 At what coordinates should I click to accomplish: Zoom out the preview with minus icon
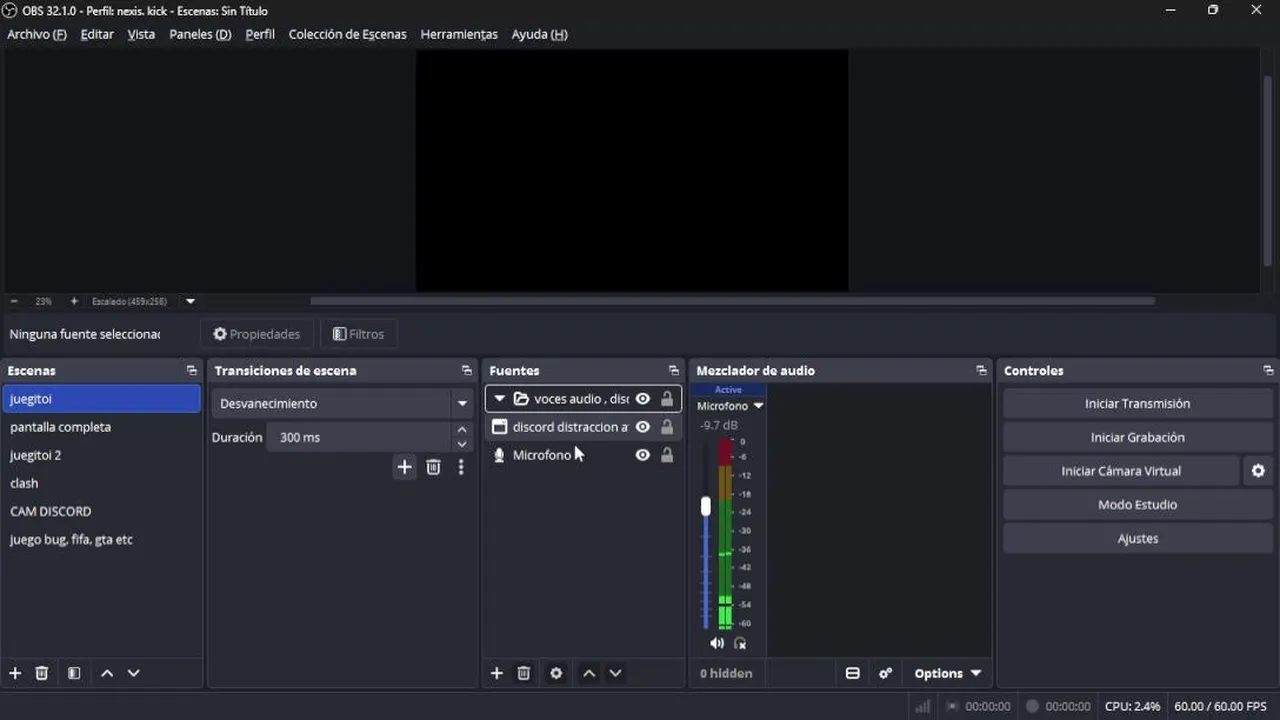coord(14,301)
